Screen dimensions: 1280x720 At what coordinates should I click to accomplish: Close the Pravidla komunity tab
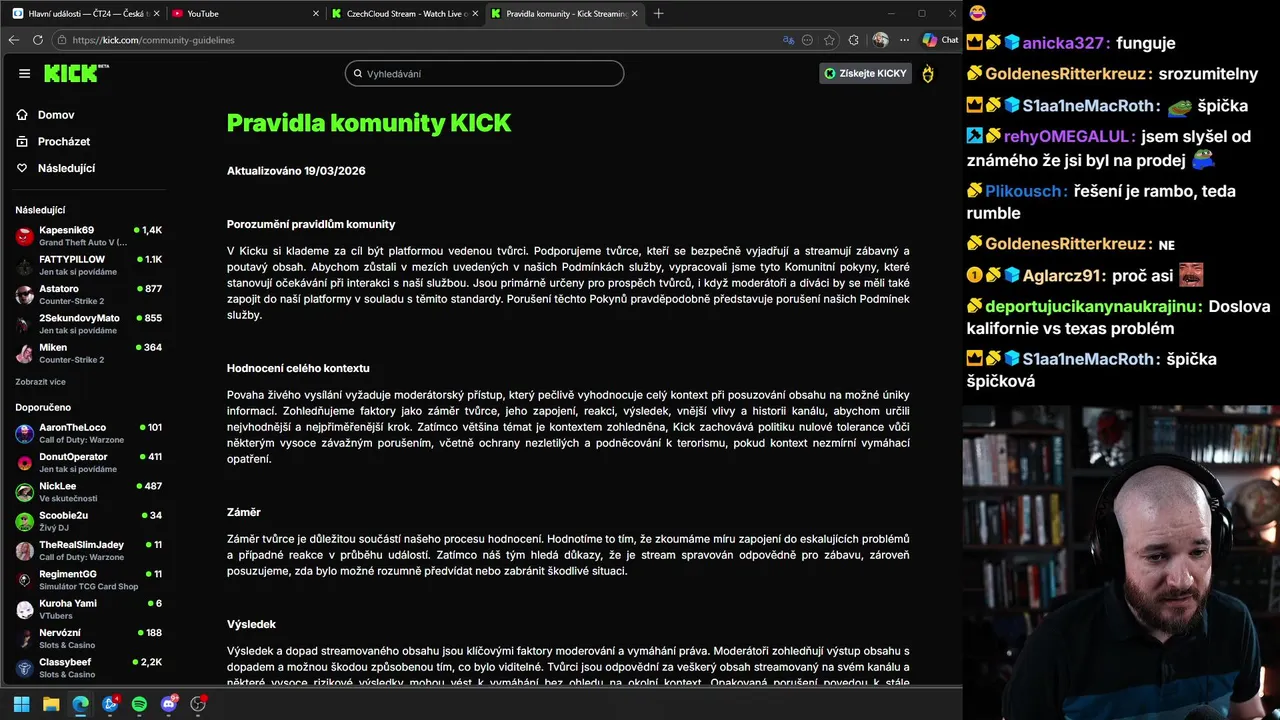(634, 13)
